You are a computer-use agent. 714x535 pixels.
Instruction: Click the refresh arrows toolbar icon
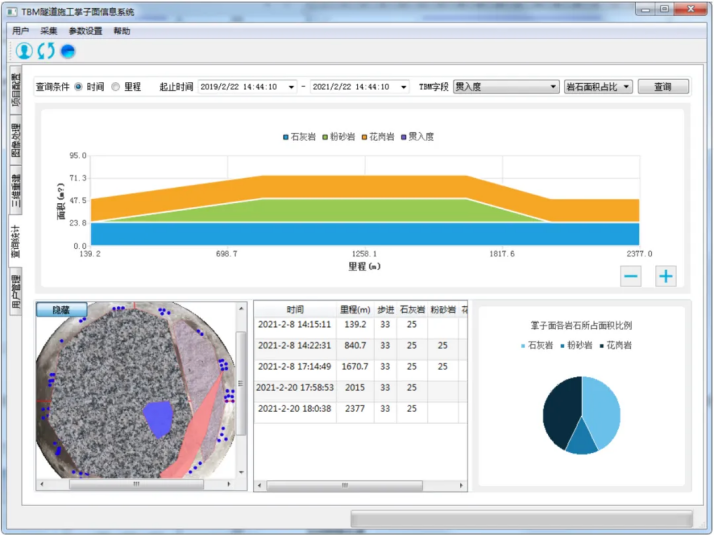[46, 50]
